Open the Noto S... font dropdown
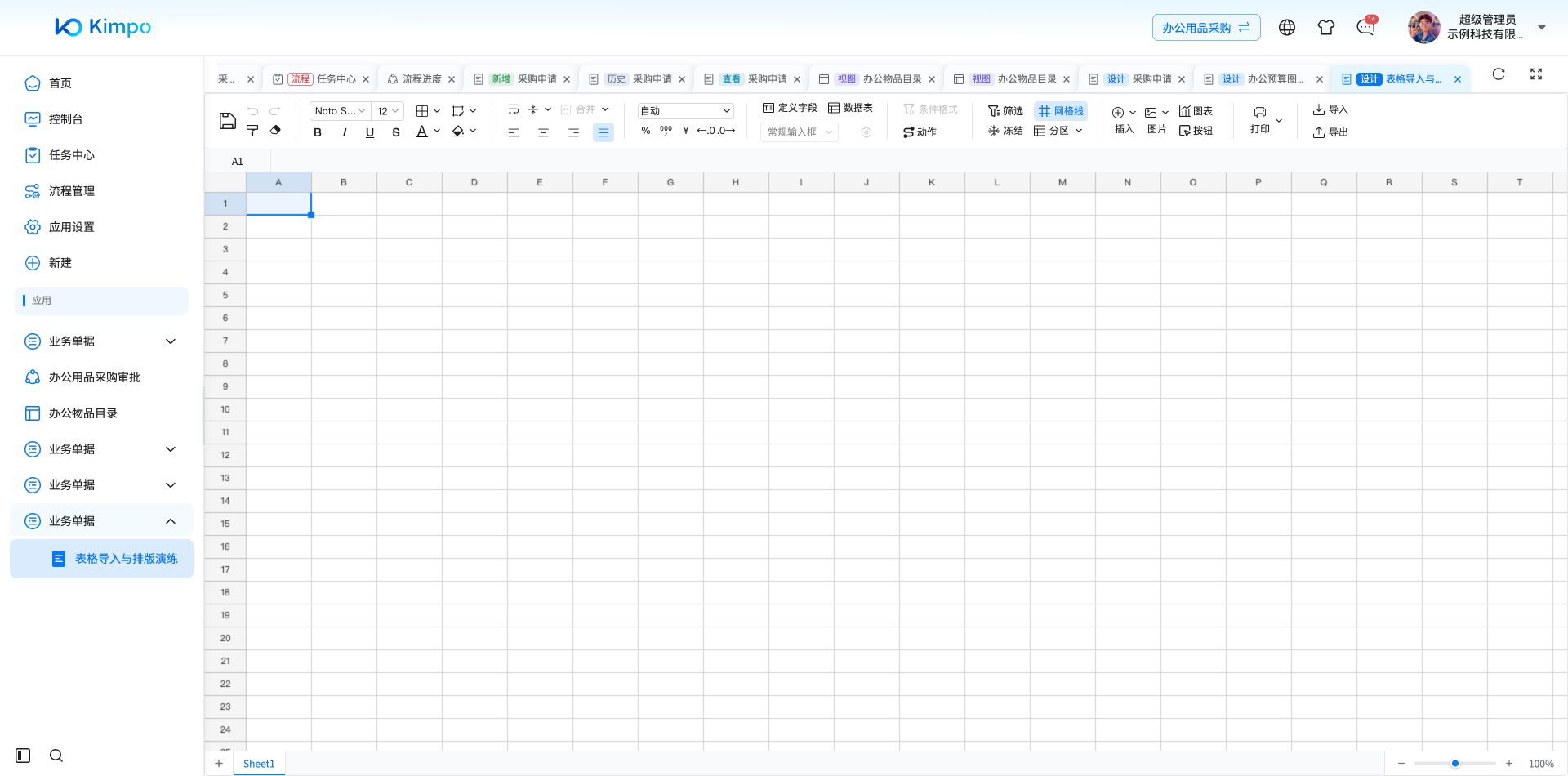Image resolution: width=1568 pixels, height=776 pixels. (340, 111)
